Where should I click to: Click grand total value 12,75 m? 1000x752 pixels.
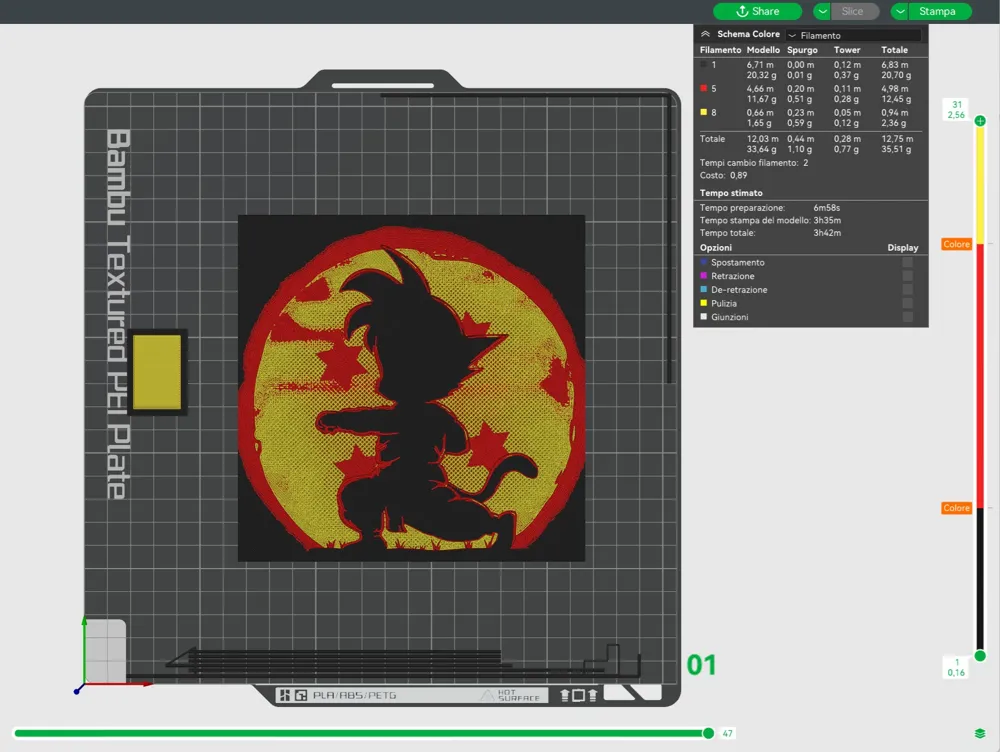pos(897,138)
